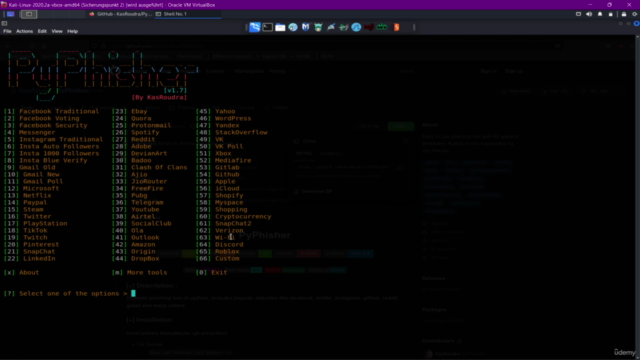640x360 pixels.
Task: Launch the green block dock icon
Action: tap(382, 27)
